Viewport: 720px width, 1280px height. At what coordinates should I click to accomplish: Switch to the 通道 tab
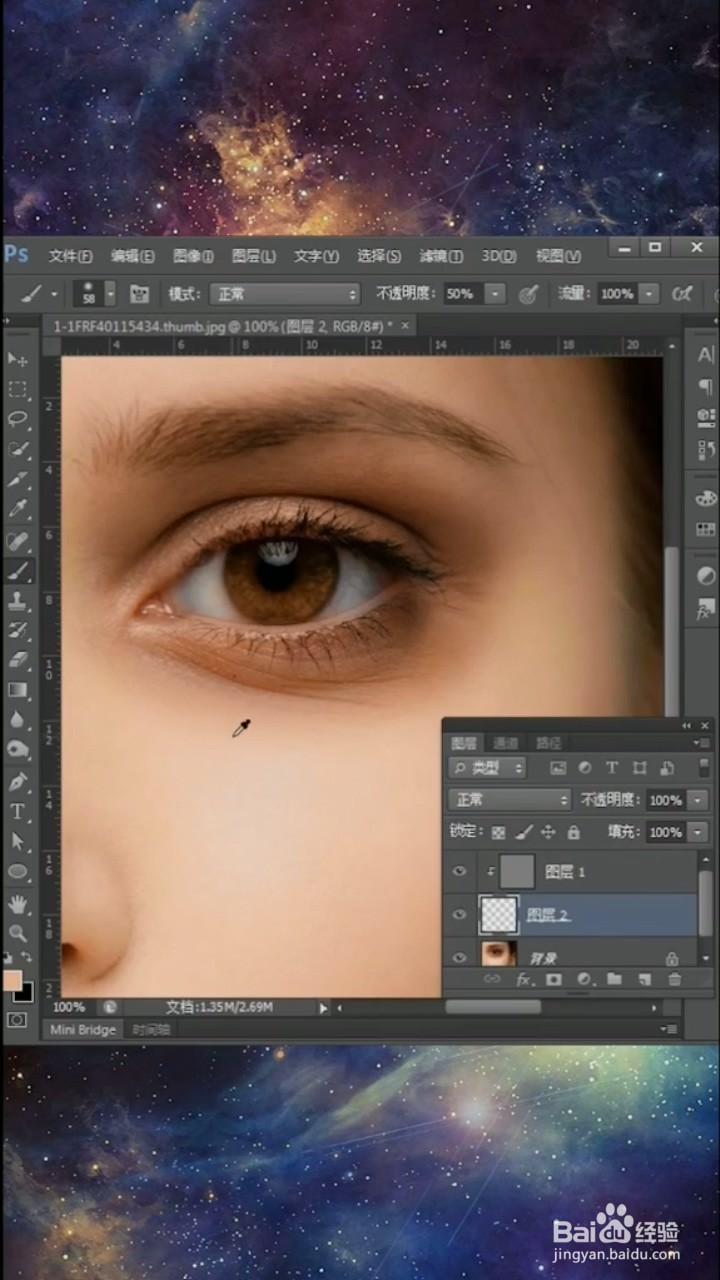pos(506,743)
